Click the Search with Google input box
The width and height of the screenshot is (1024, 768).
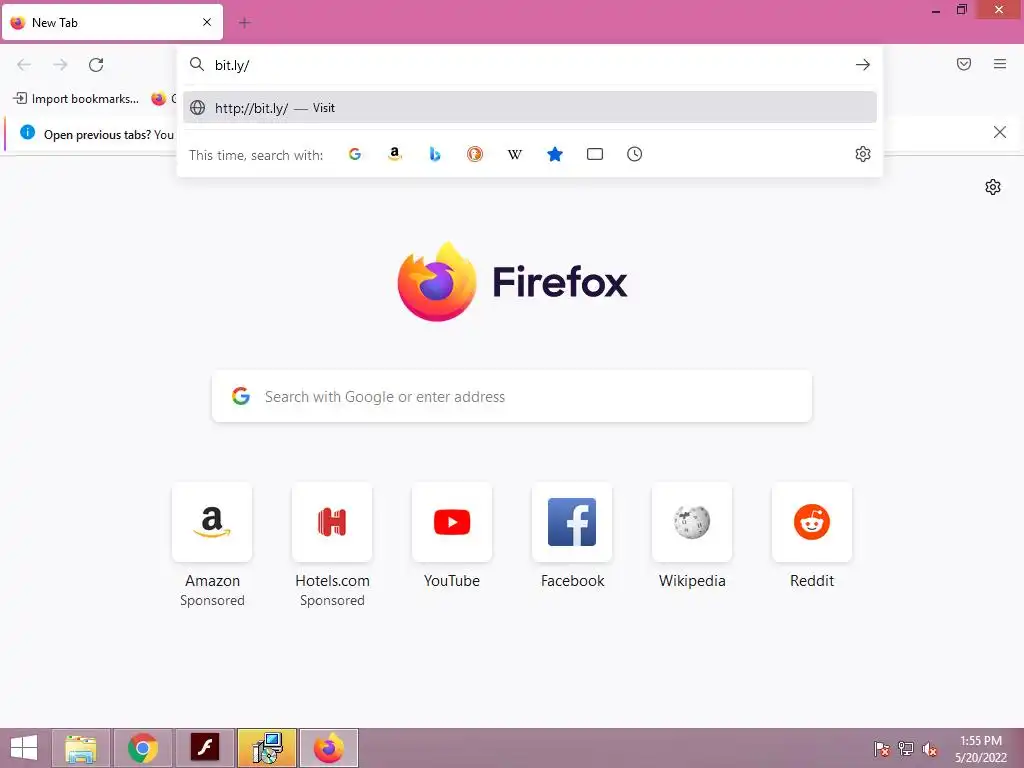(512, 396)
